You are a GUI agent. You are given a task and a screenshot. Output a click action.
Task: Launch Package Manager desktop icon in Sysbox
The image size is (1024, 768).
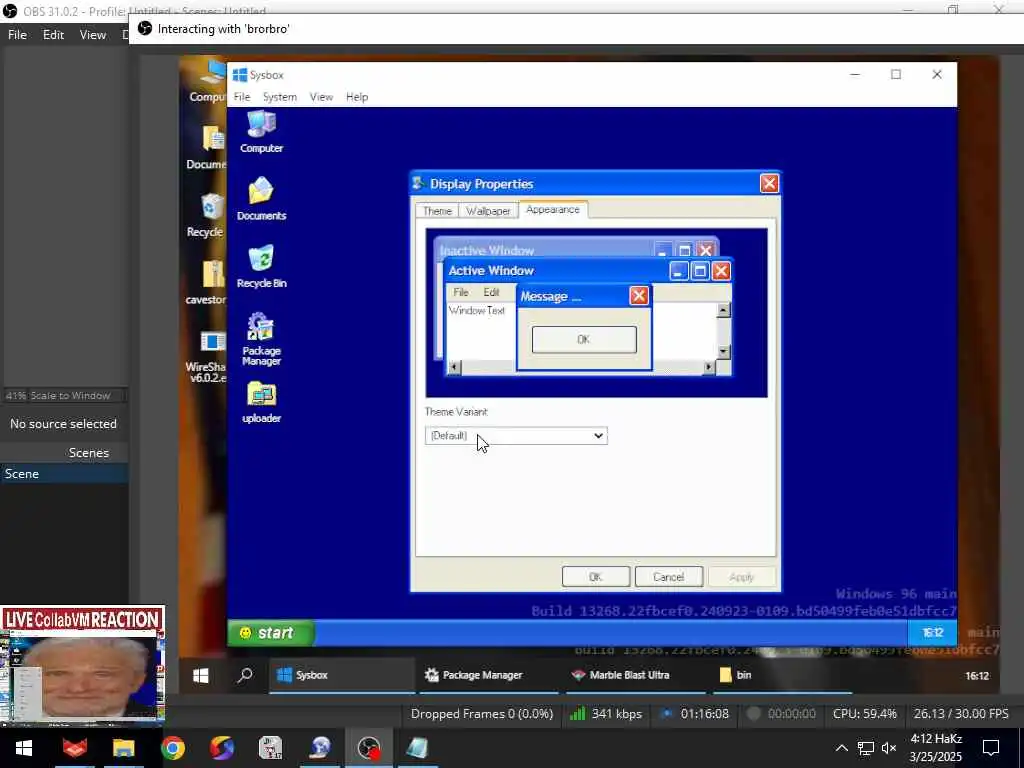click(x=261, y=338)
